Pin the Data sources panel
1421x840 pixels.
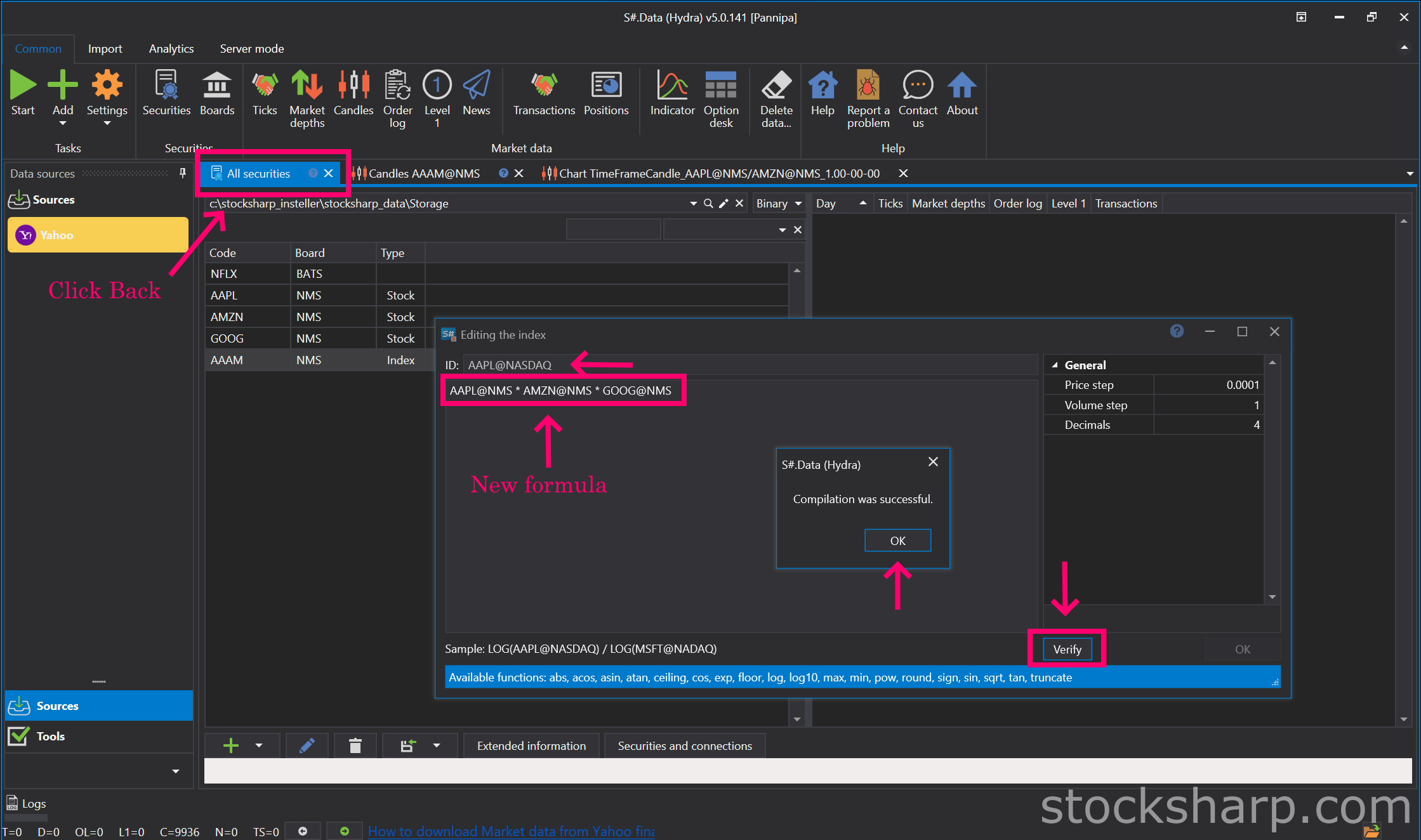pyautogui.click(x=183, y=173)
